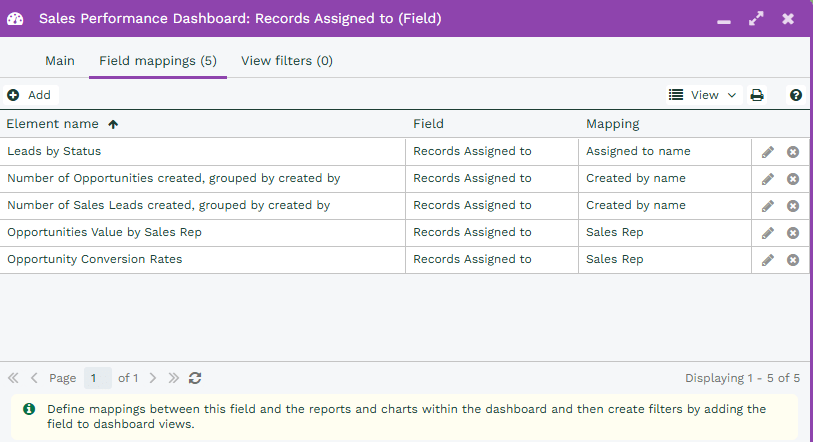Jump to the last page

(173, 378)
